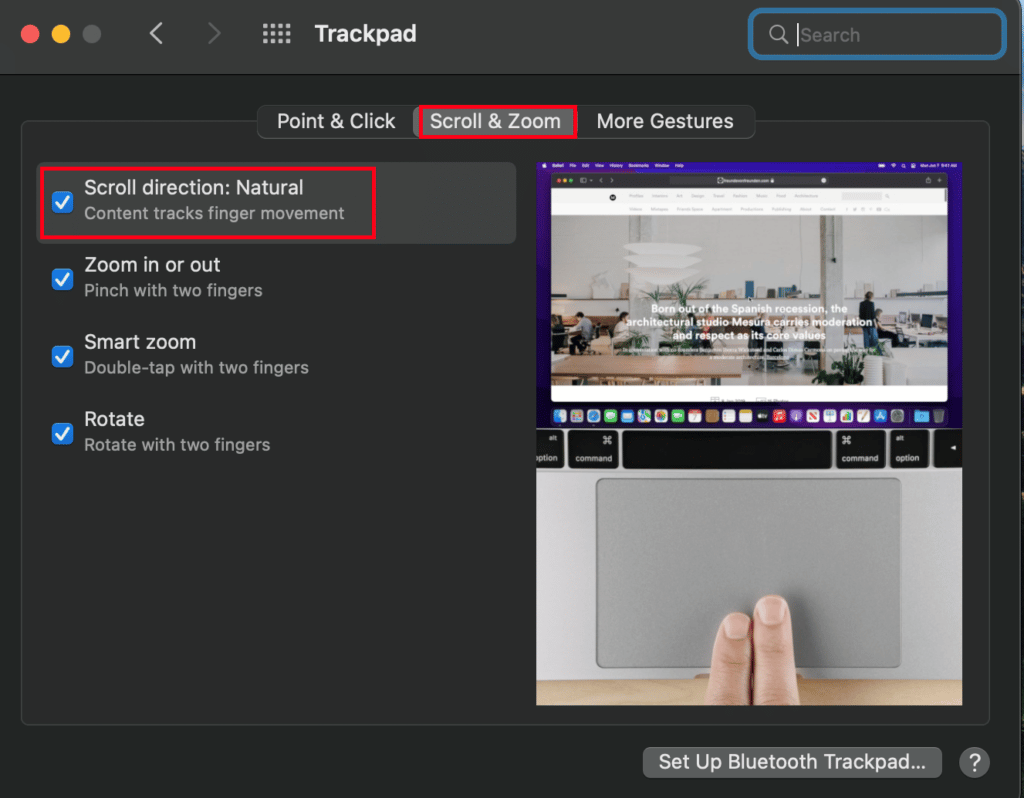The width and height of the screenshot is (1024, 798).
Task: Open the More Gestures tab
Action: (666, 121)
